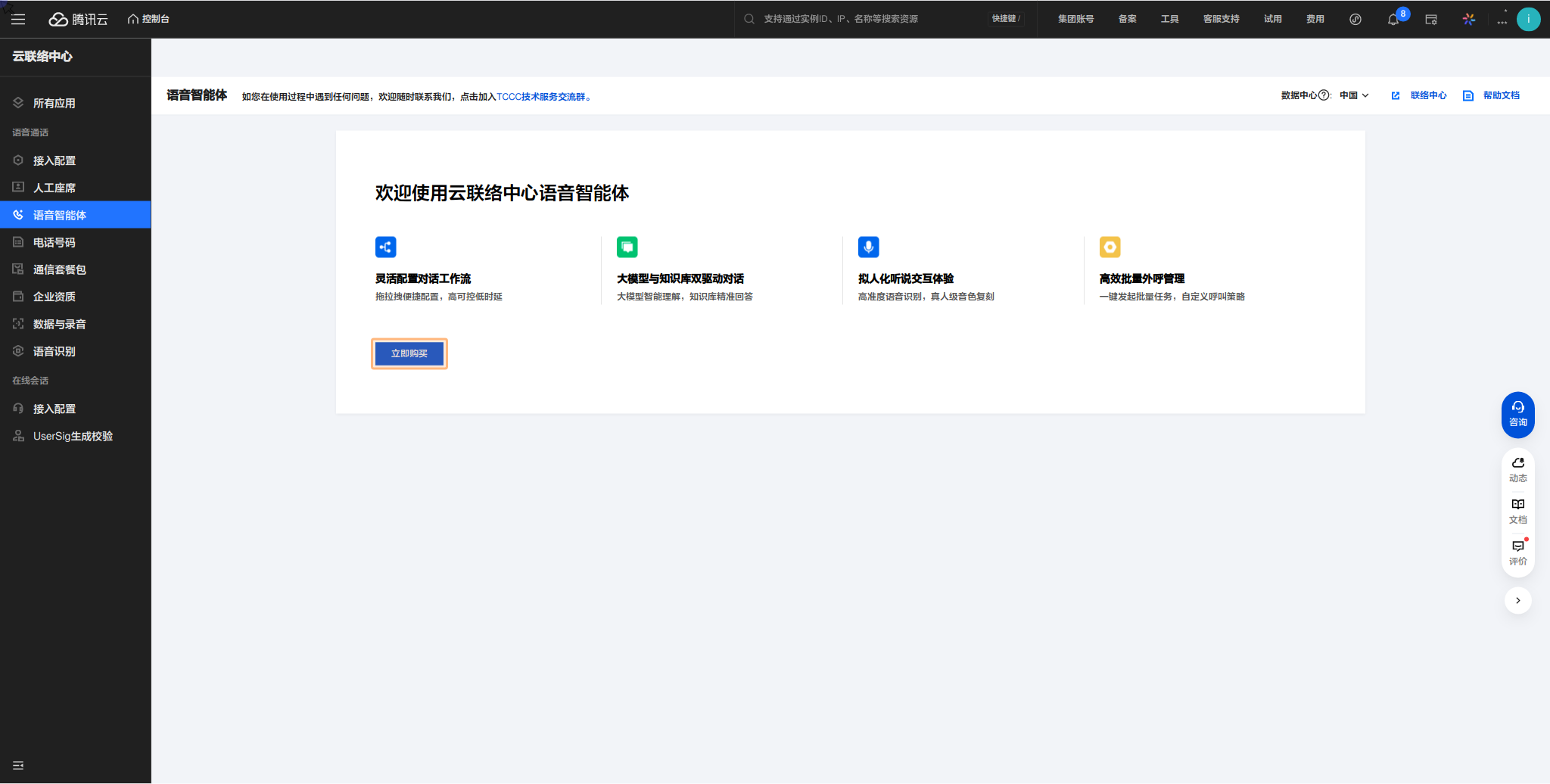This screenshot has width=1550, height=784.
Task: Open the 文档 book icon in floating panel
Action: (1517, 511)
